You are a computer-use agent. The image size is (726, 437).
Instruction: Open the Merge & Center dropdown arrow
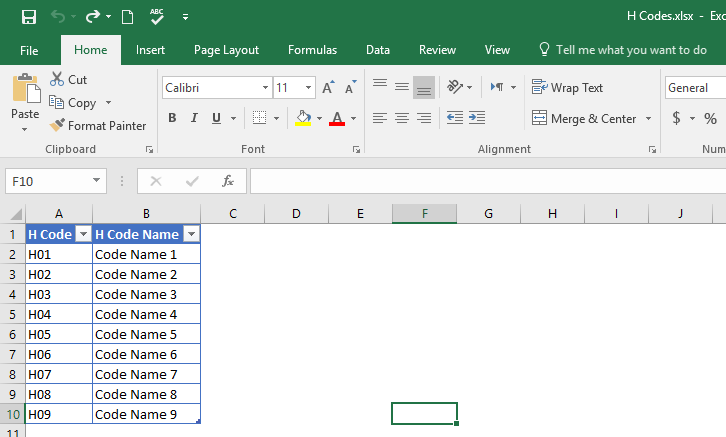pyautogui.click(x=648, y=119)
